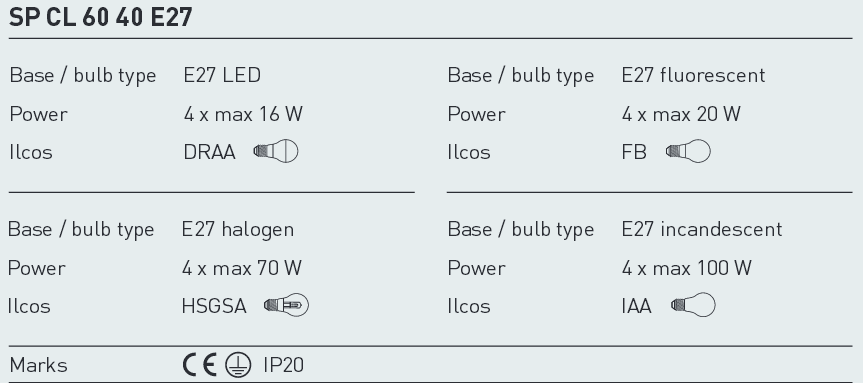Click the DRAA Ilcos code
863x383 pixels.
click(210, 152)
